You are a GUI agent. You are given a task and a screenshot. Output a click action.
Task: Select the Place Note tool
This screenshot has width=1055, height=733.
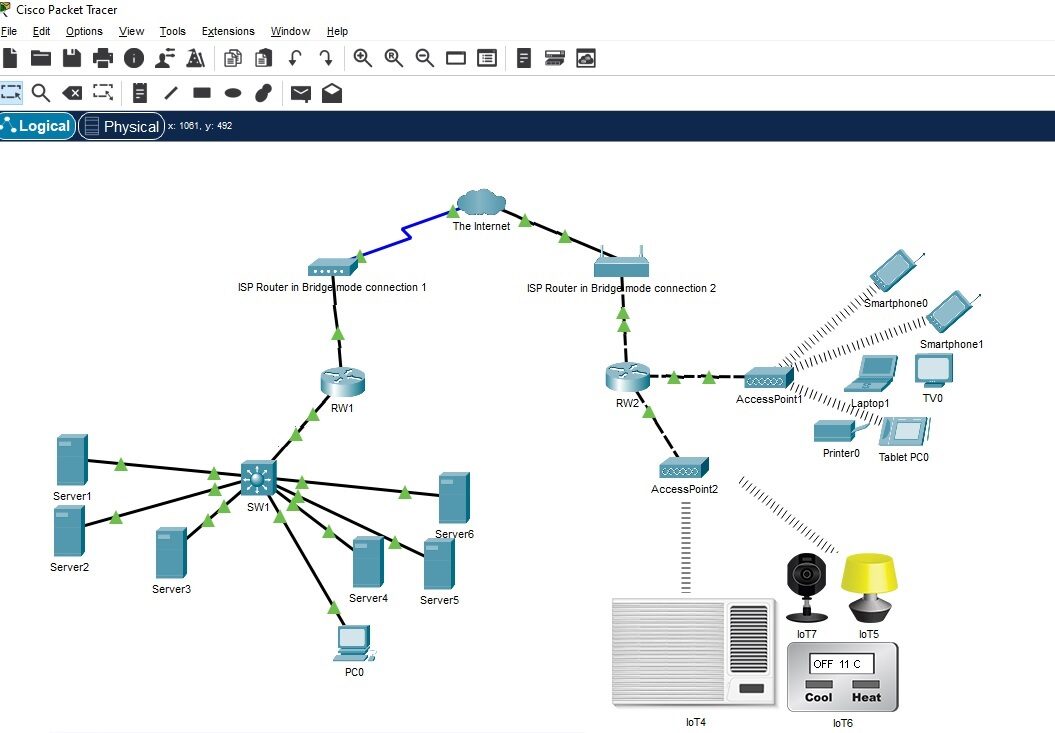tap(140, 93)
